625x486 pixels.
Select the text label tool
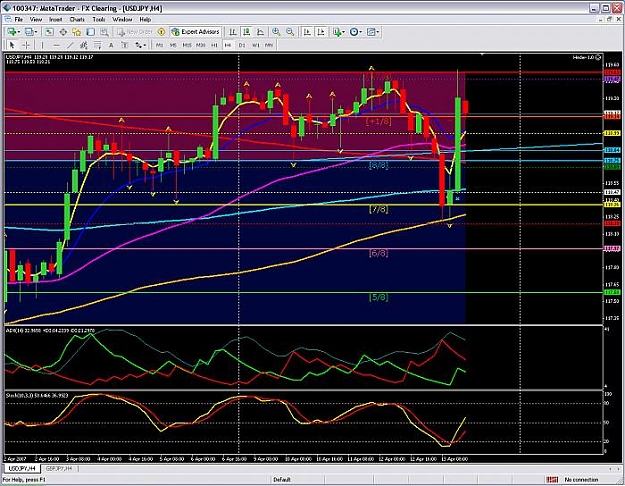pyautogui.click(x=124, y=45)
